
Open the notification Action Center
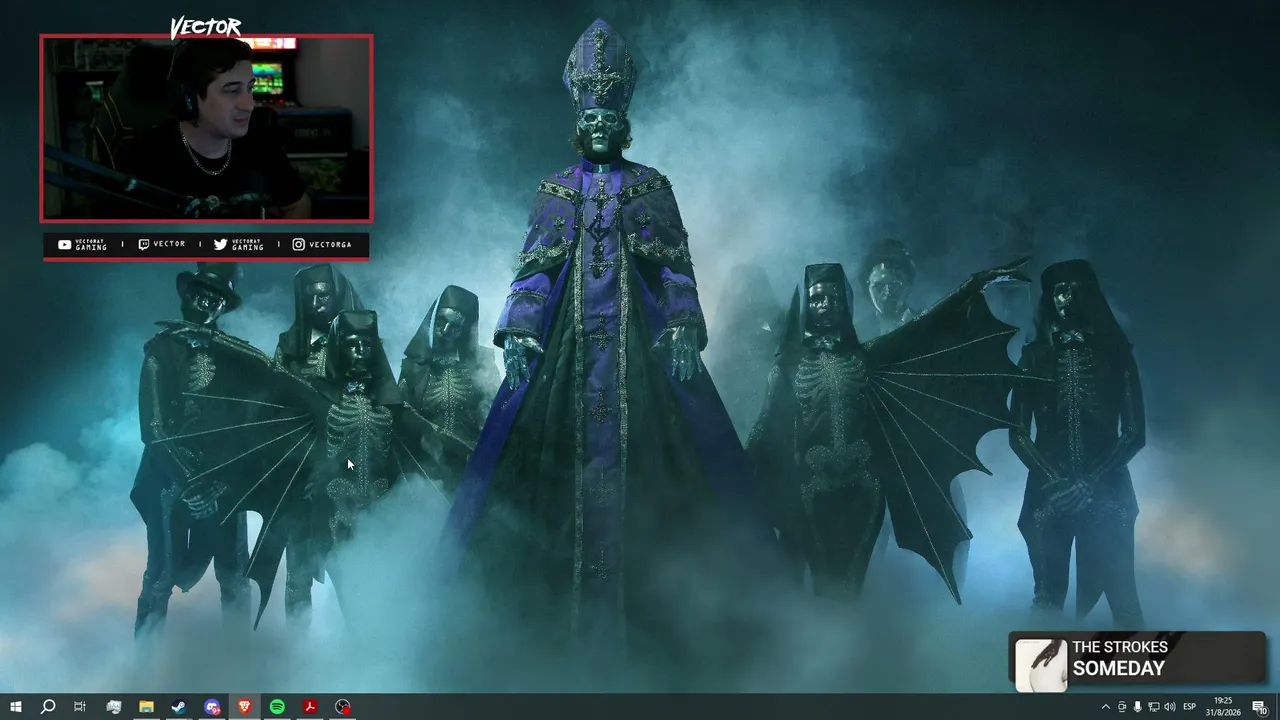[x=1260, y=707]
